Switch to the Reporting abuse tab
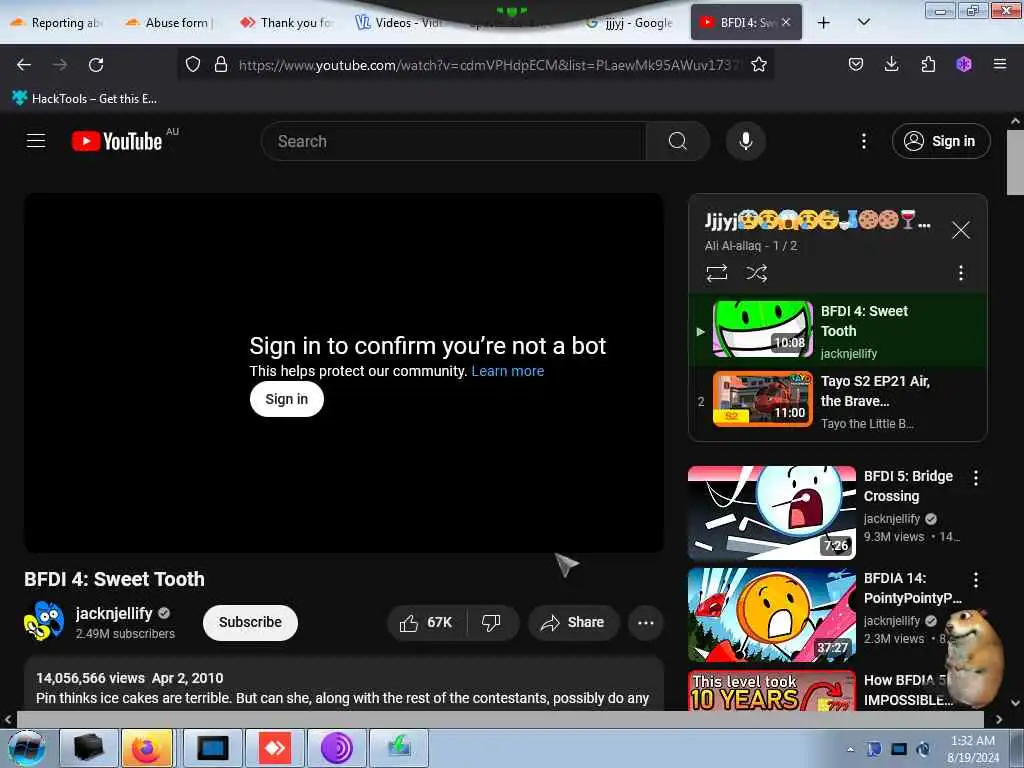Image resolution: width=1024 pixels, height=768 pixels. 57,22
